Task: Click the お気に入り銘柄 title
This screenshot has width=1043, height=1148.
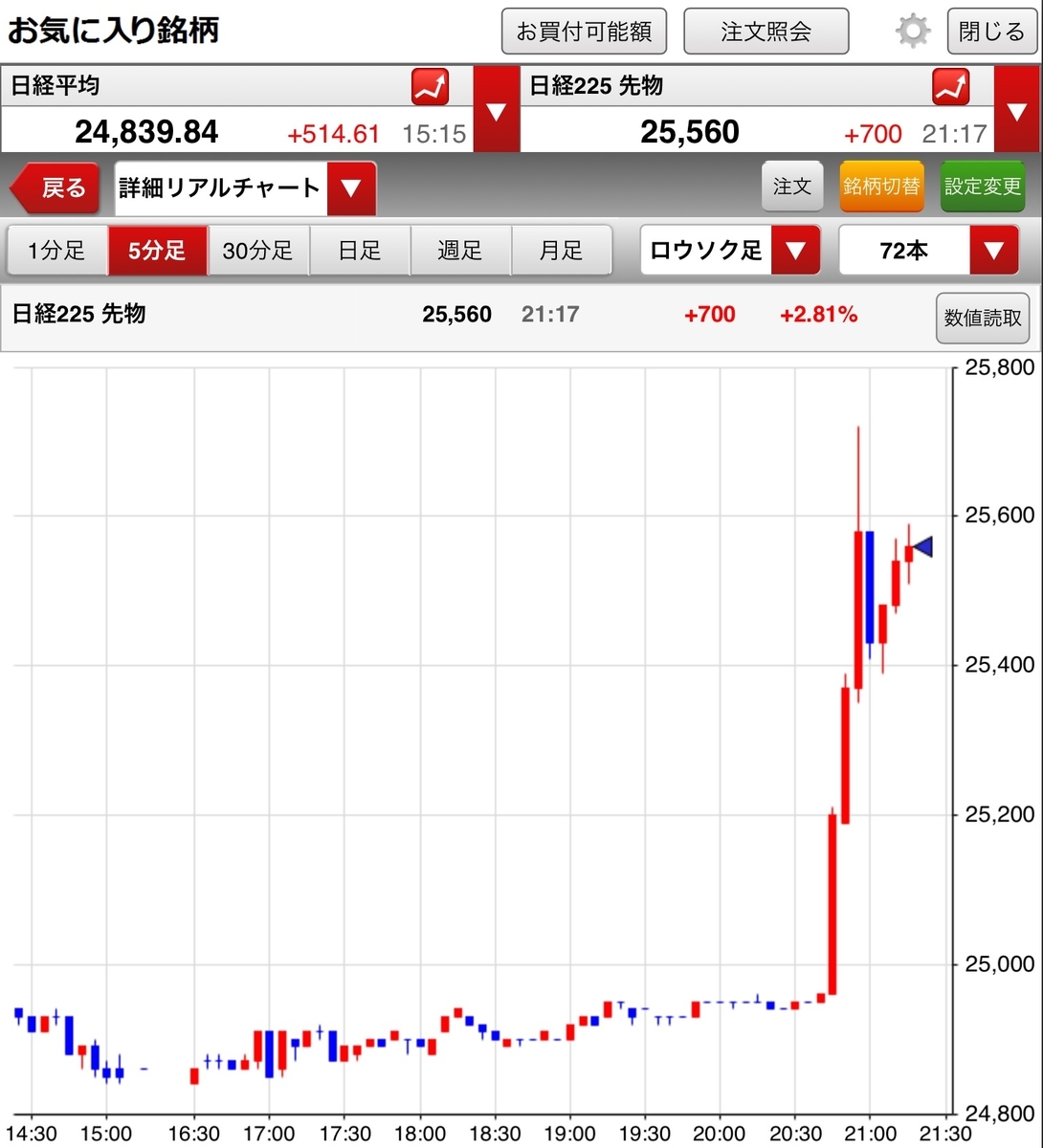Action: (113, 31)
